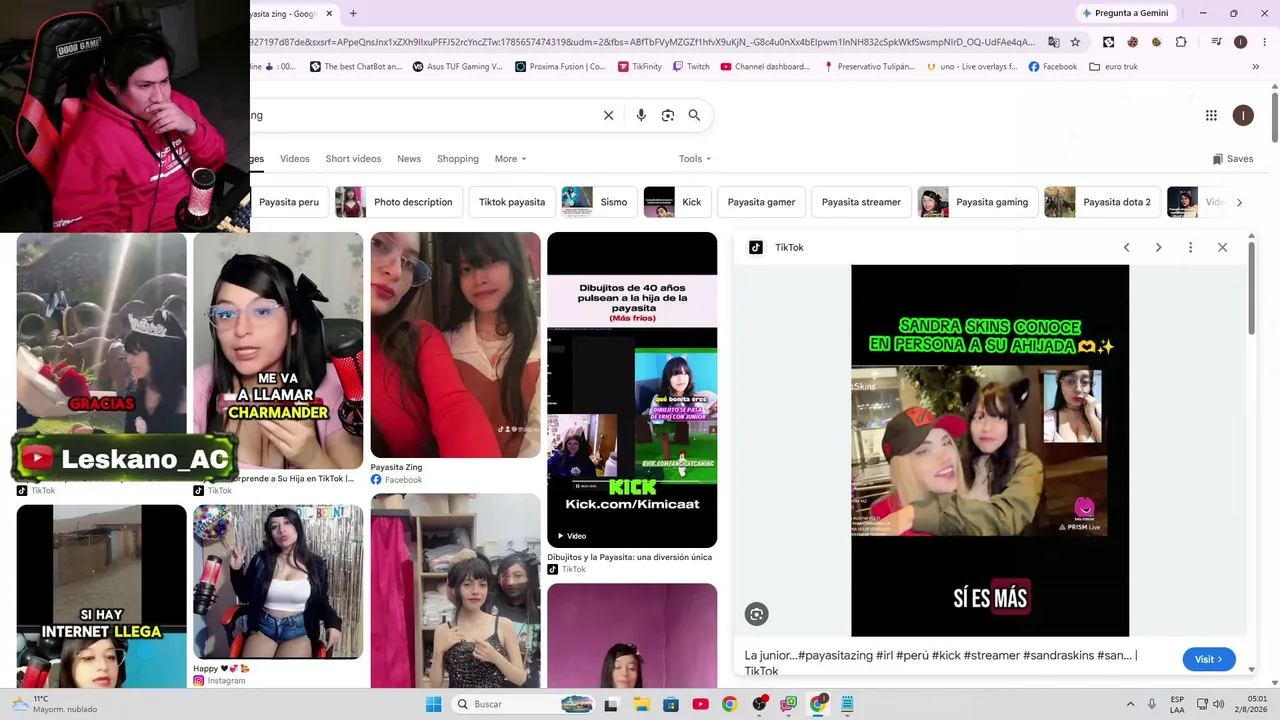Start a voice search with the microphone
The width and height of the screenshot is (1280, 720).
[x=641, y=115]
